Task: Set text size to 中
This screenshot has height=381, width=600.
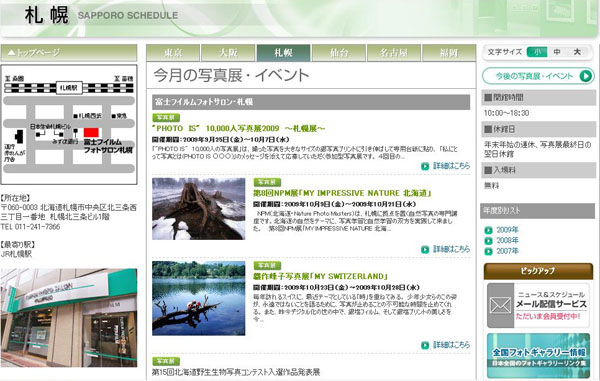Action: pyautogui.click(x=557, y=52)
